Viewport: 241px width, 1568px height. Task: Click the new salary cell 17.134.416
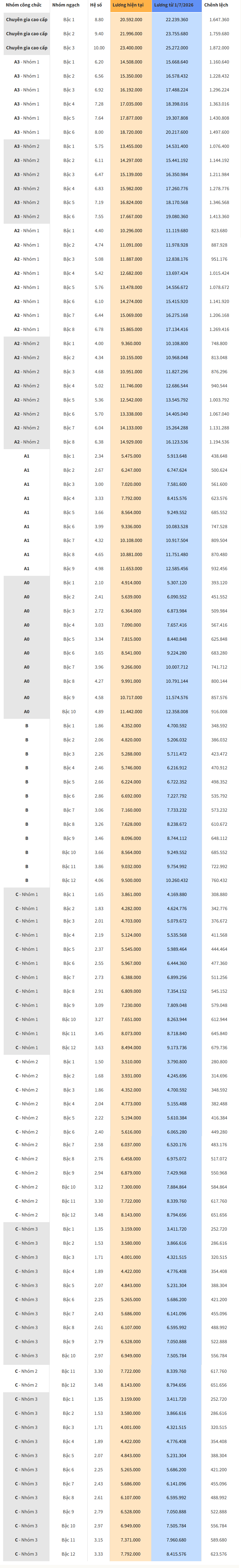[x=177, y=329]
